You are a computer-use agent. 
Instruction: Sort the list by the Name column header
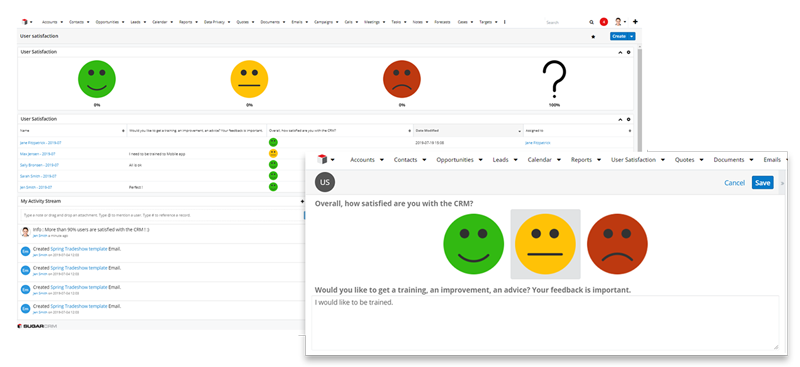point(72,131)
